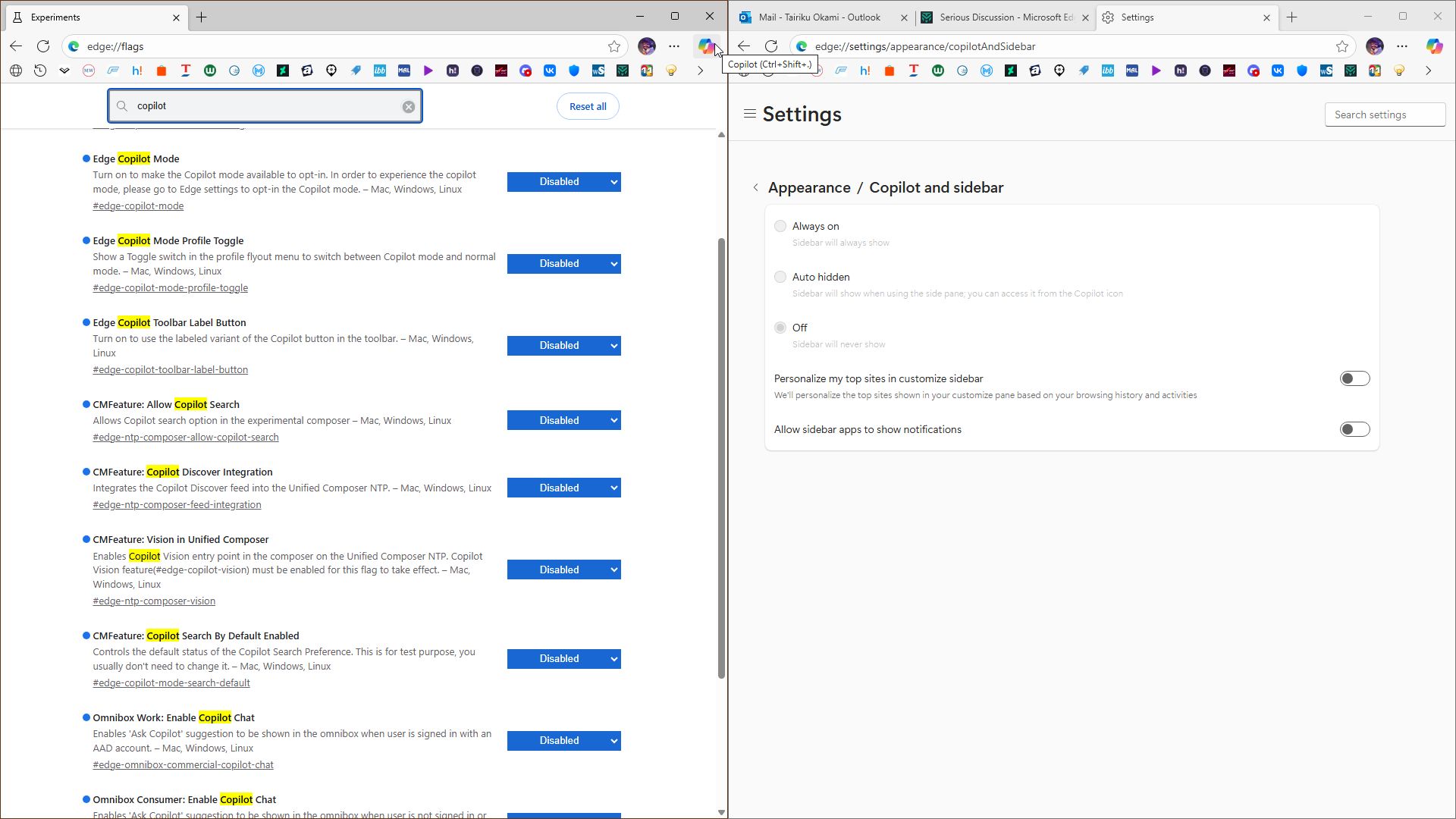Open the Settings hamburger navigation menu
Image resolution: width=1456 pixels, height=819 pixels.
pos(750,114)
